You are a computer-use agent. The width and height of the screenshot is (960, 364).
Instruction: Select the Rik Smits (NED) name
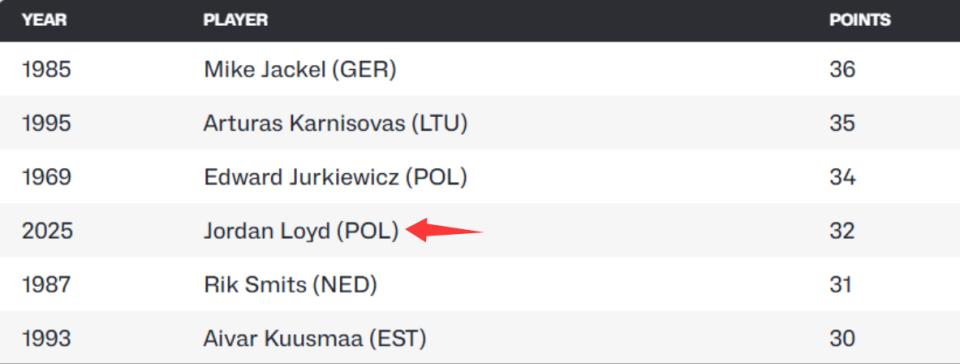(x=290, y=284)
